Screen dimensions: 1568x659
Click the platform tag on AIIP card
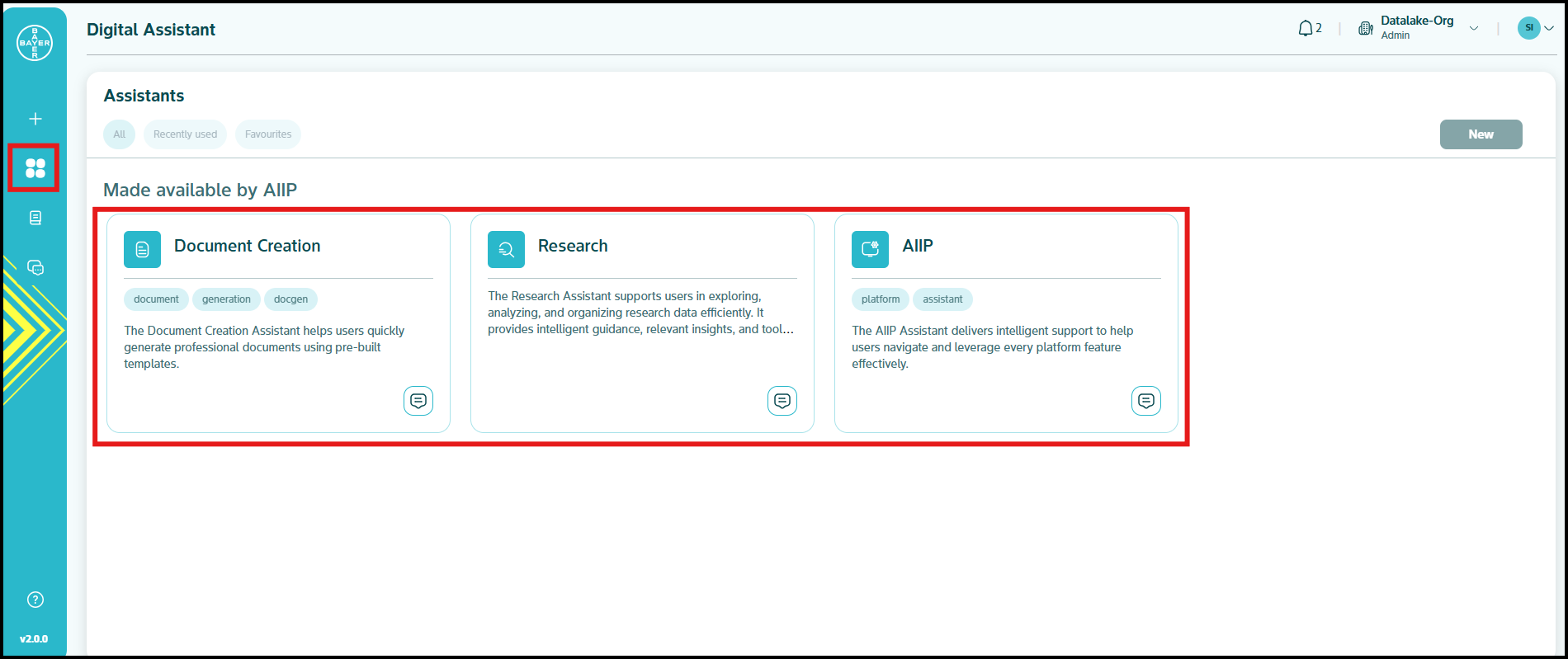point(880,299)
